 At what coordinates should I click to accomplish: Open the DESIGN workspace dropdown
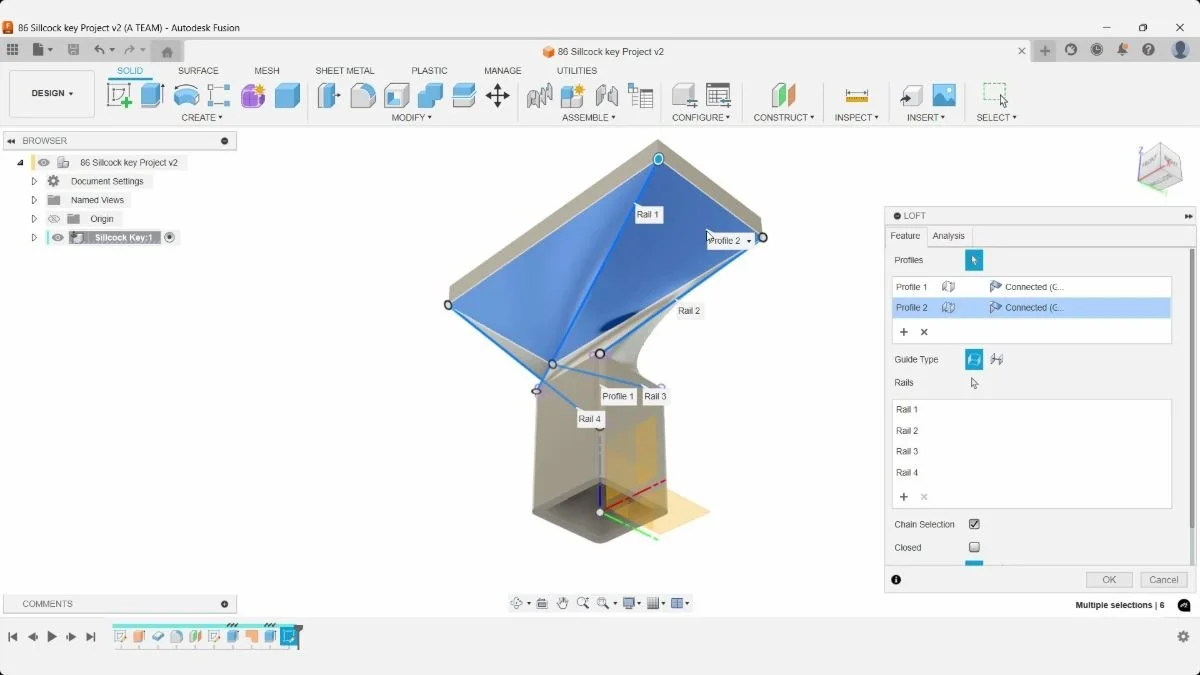click(52, 93)
